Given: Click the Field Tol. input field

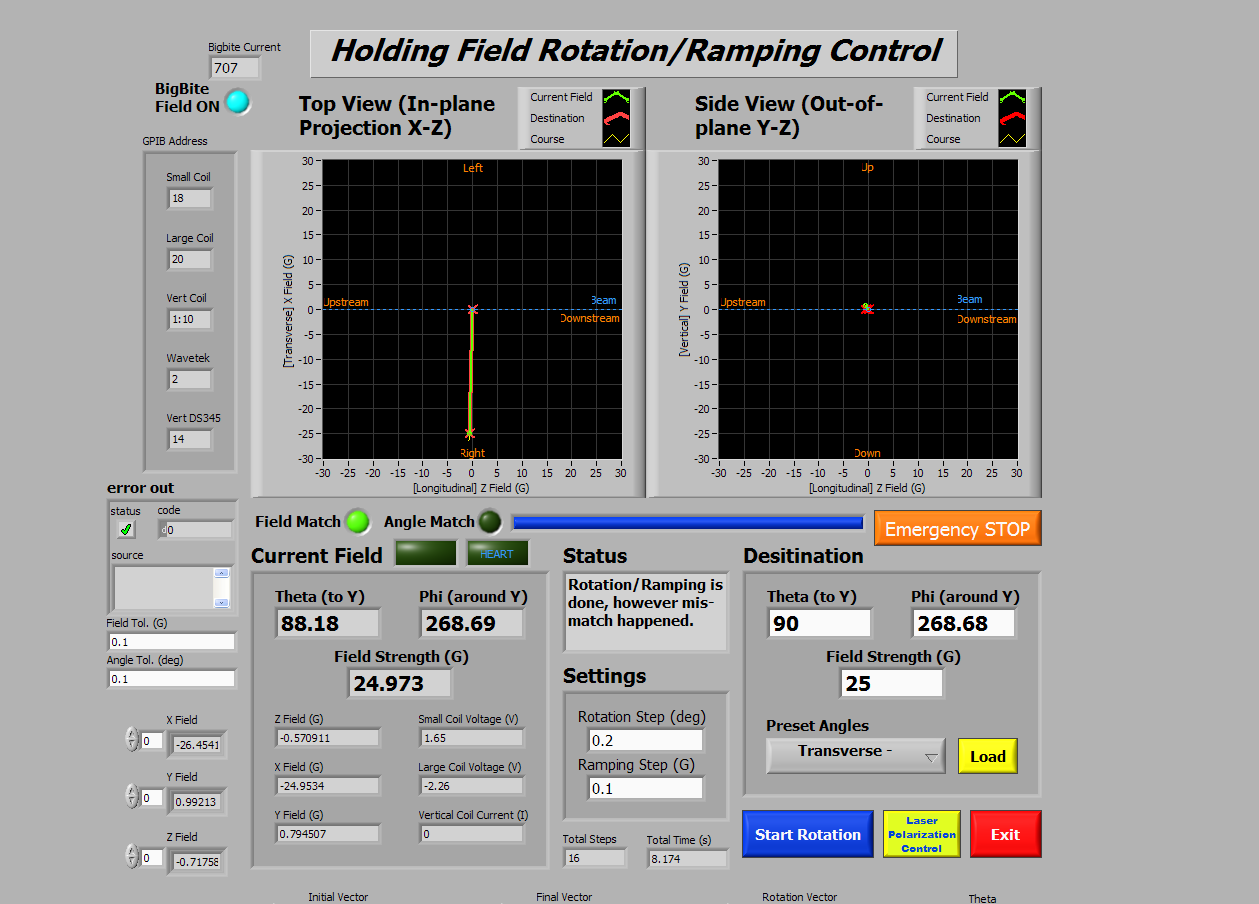Looking at the screenshot, I should 171,642.
